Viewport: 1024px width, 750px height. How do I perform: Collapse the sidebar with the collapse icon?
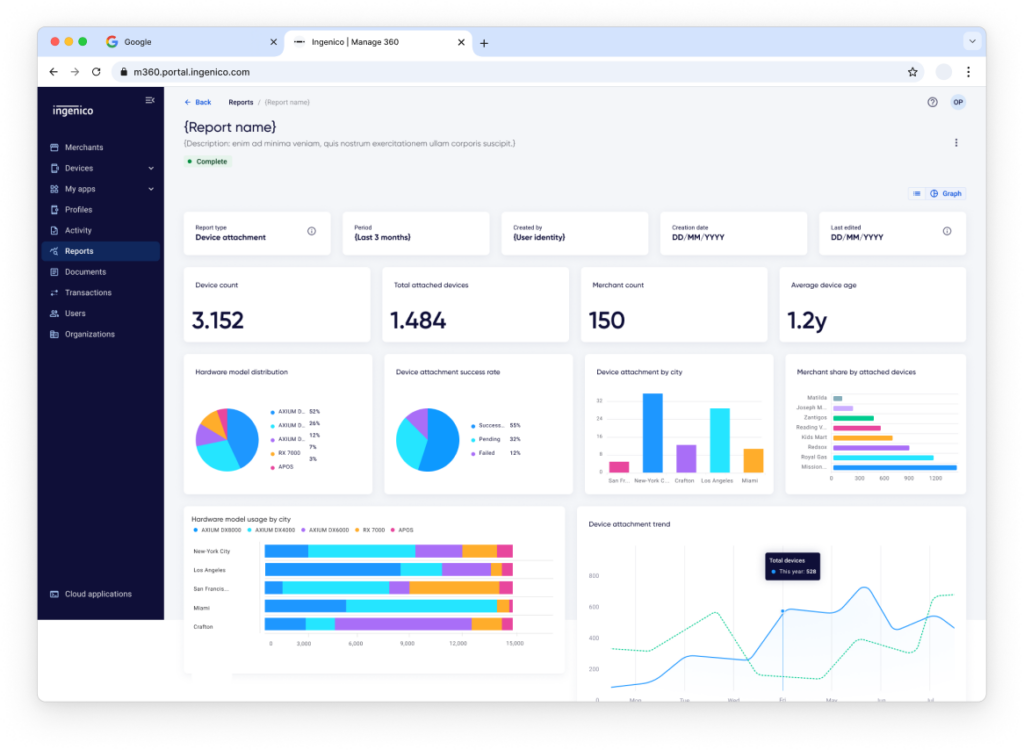(x=148, y=100)
